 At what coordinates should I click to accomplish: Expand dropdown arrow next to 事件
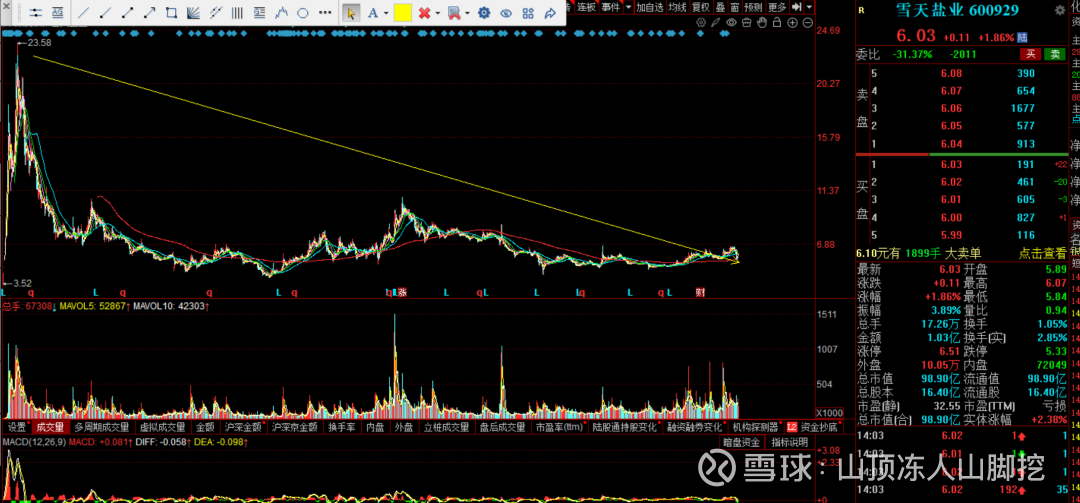pos(628,7)
